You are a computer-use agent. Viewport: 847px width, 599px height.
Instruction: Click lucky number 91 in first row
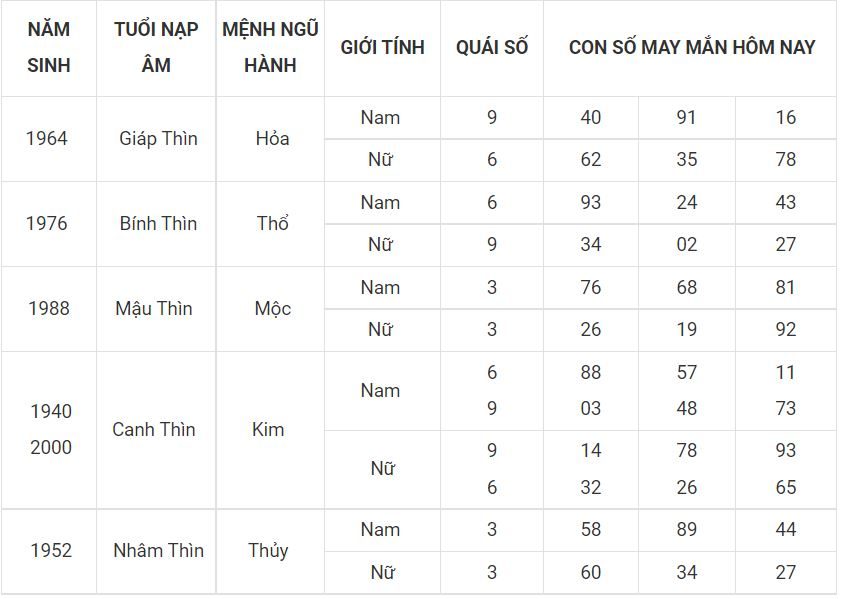(686, 117)
